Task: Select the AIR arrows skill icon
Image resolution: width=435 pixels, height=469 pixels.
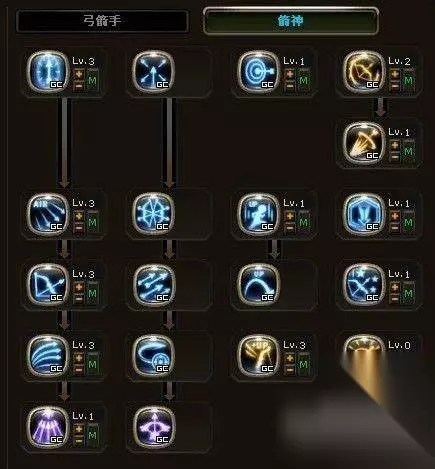Action: pyautogui.click(x=48, y=213)
